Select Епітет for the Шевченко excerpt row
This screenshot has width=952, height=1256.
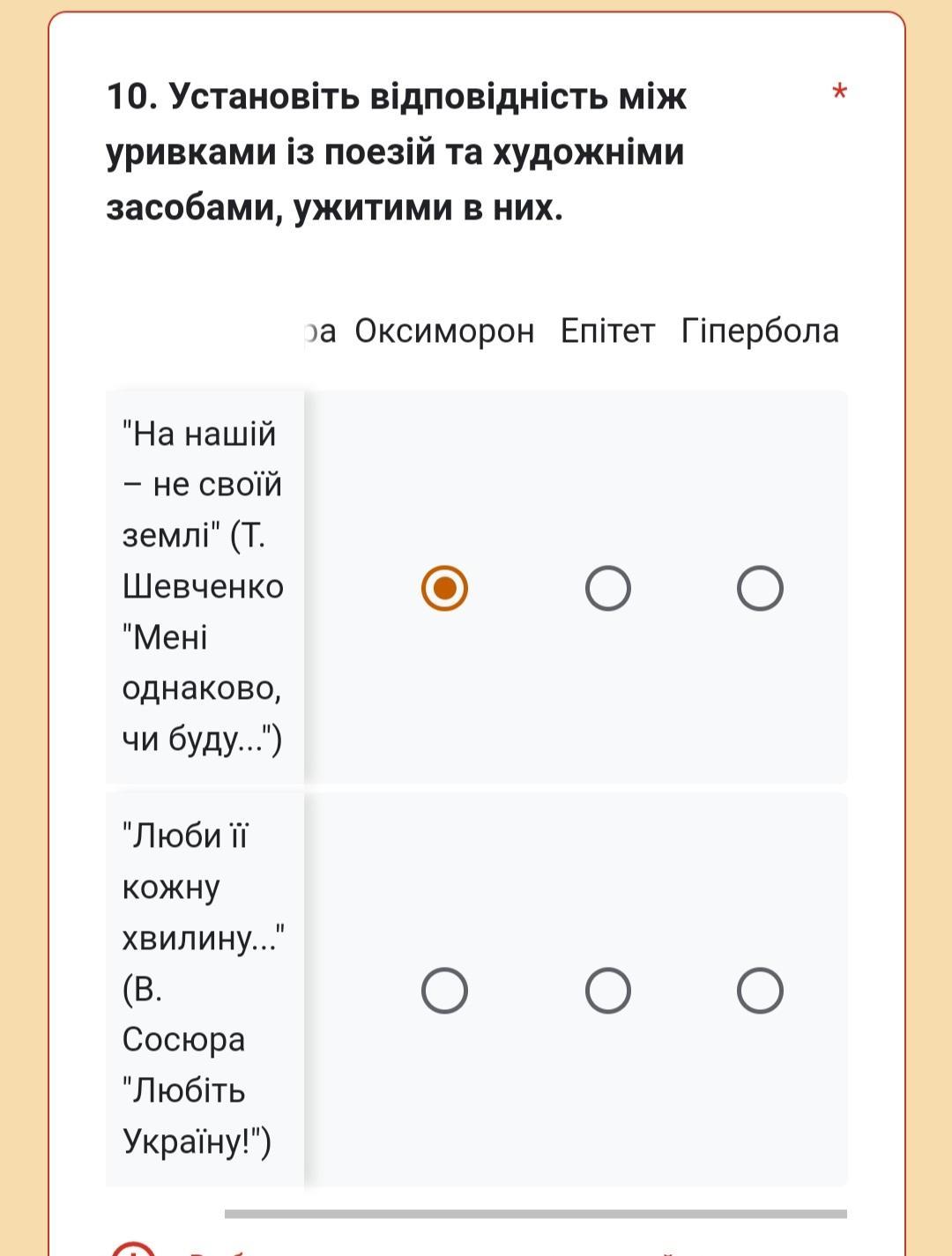pyautogui.click(x=607, y=588)
